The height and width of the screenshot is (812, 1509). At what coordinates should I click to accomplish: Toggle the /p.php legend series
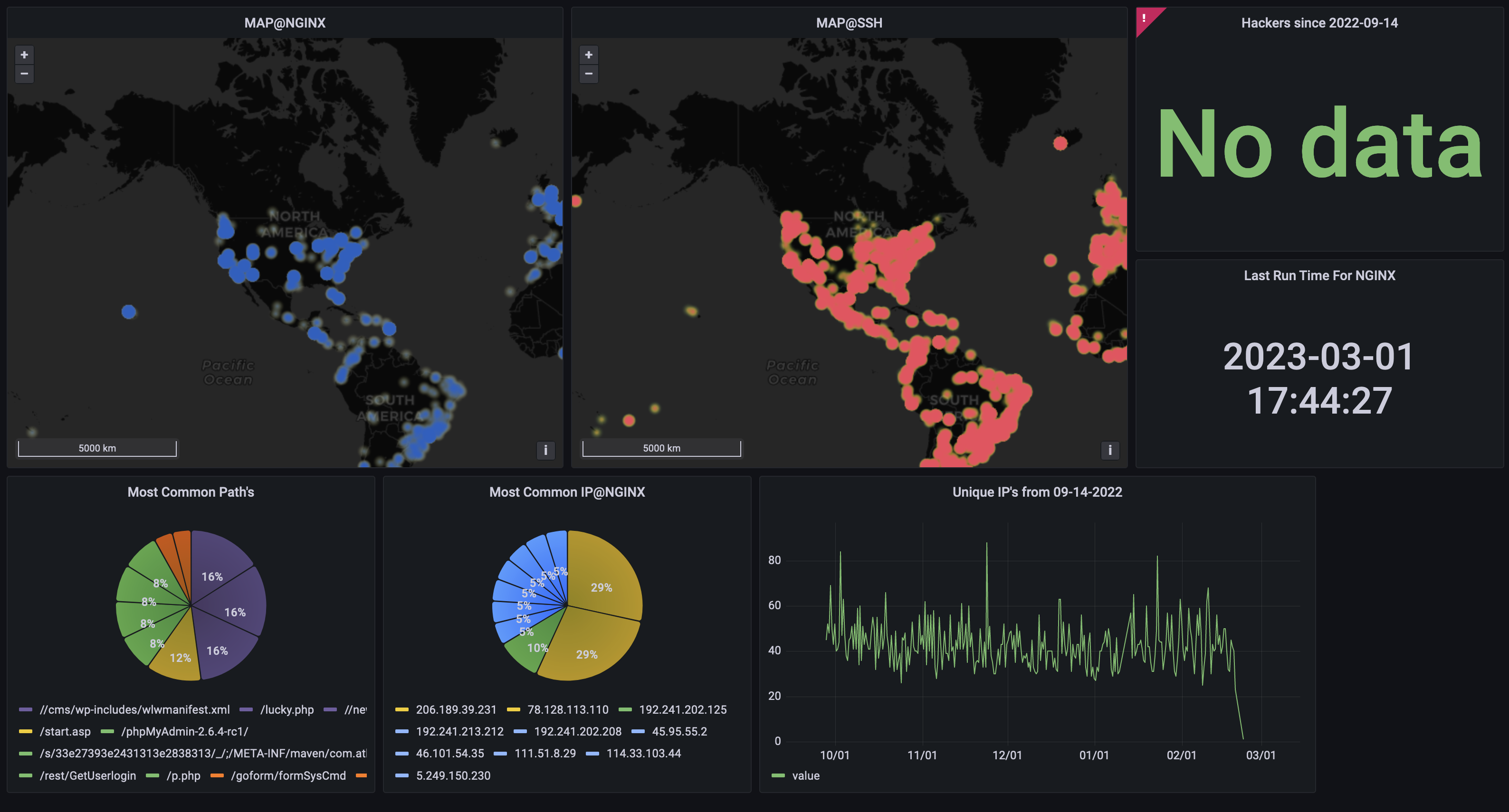pyautogui.click(x=183, y=775)
